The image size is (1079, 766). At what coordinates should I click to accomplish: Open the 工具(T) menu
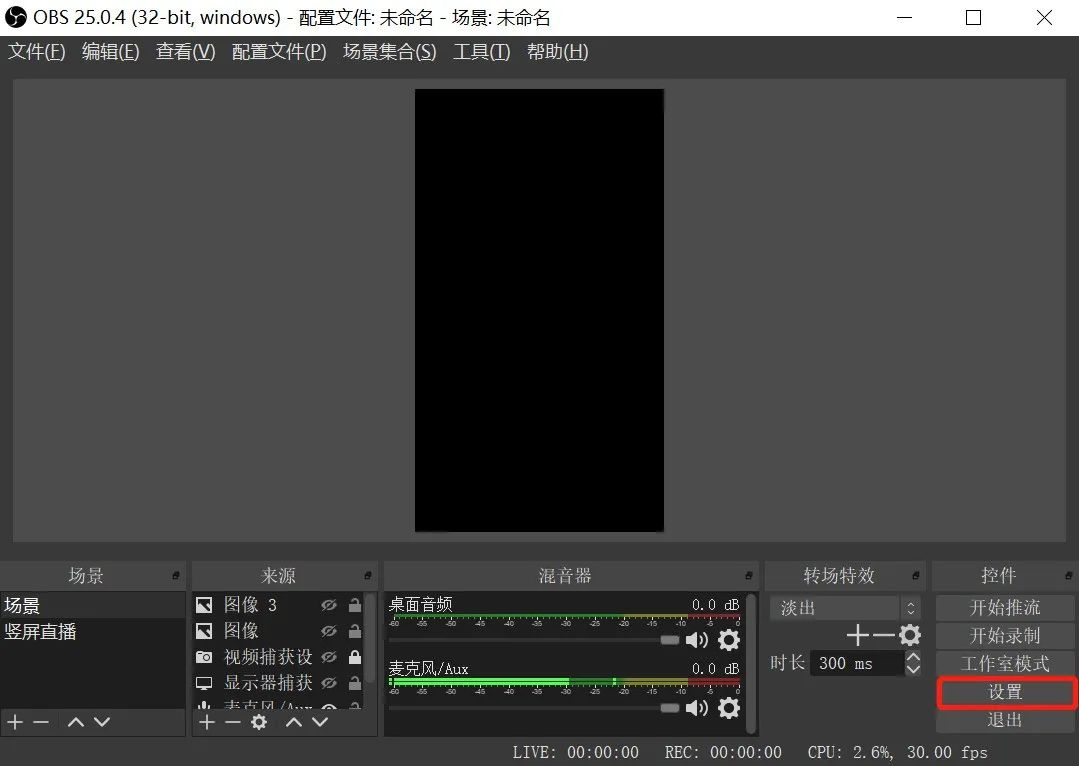pyautogui.click(x=481, y=52)
